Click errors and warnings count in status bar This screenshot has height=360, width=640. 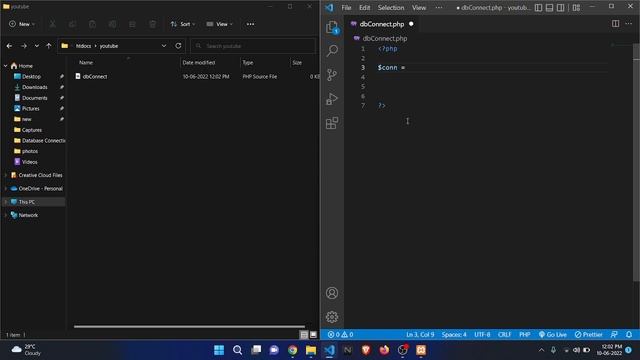[340, 334]
